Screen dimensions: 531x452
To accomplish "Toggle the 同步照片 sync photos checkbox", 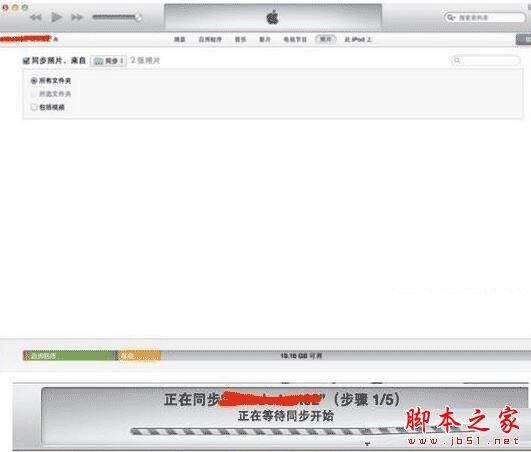I will (26, 61).
